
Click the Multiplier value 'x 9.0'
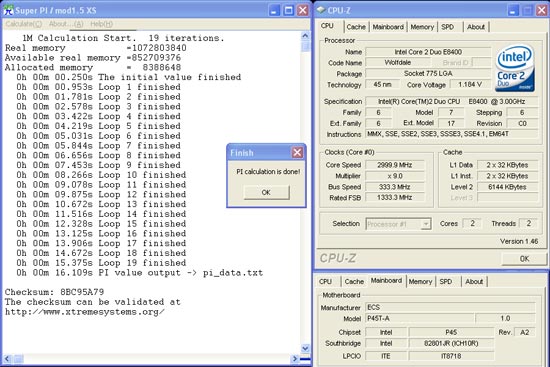point(395,176)
